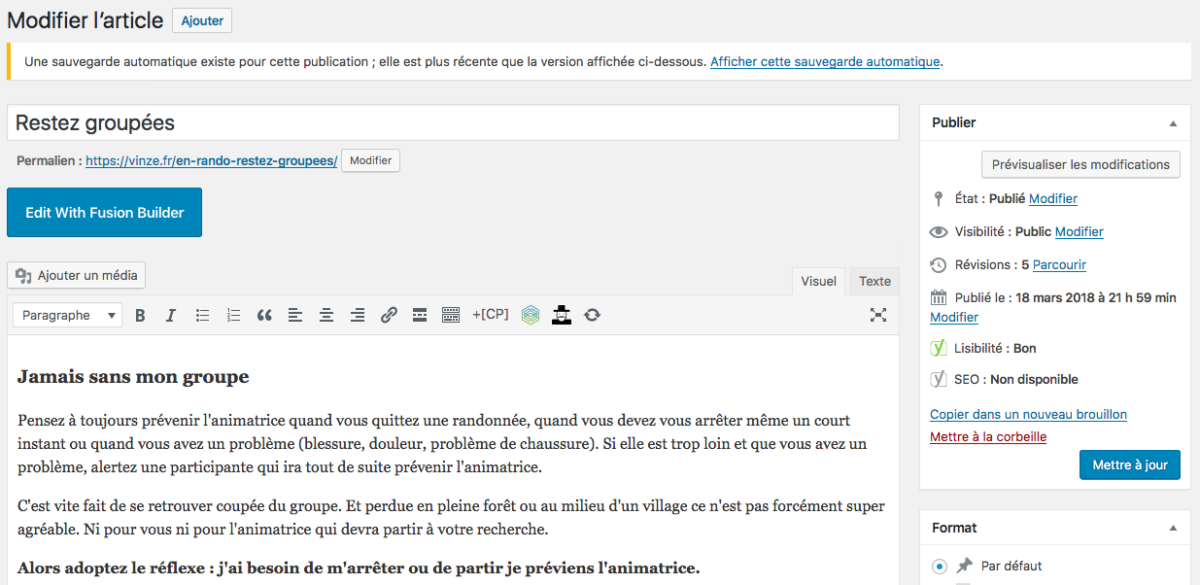Enter distraction-free fullscreen mode
Screen dimensions: 1200x585
coord(878,315)
